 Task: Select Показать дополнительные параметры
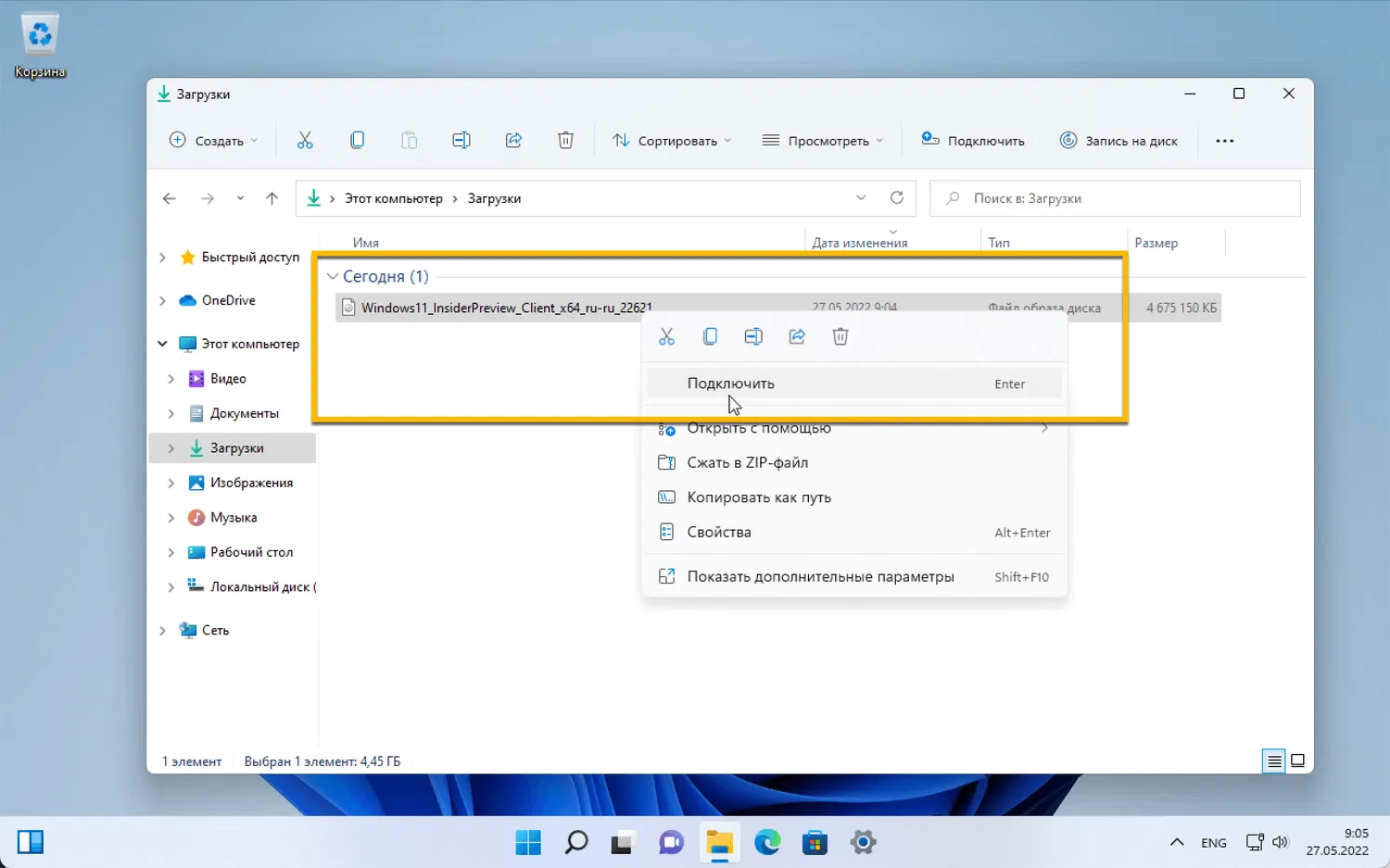tap(853, 576)
